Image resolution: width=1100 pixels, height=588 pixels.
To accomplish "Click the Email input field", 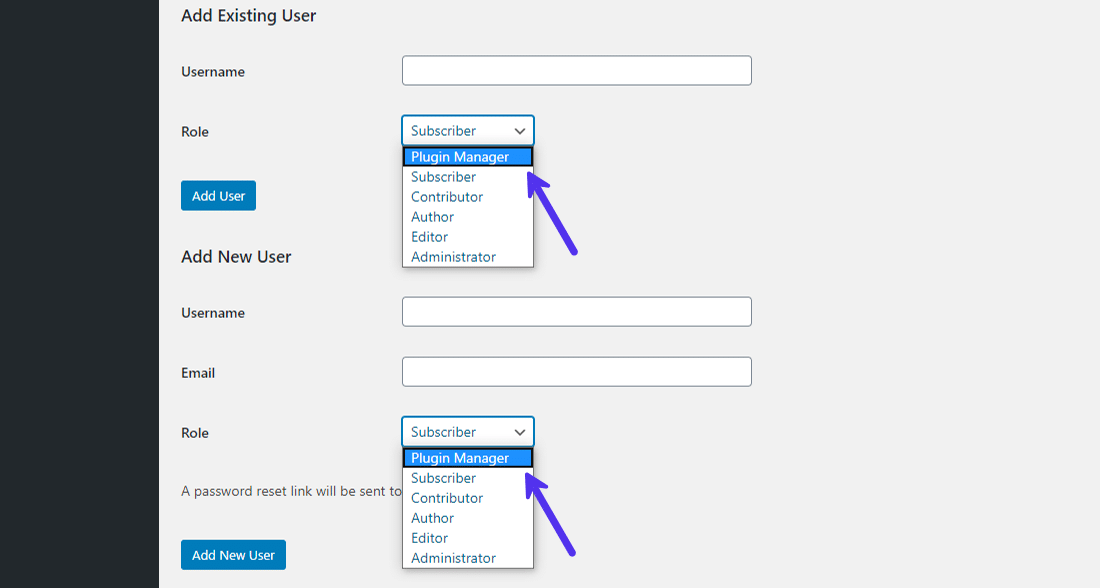I will point(576,371).
